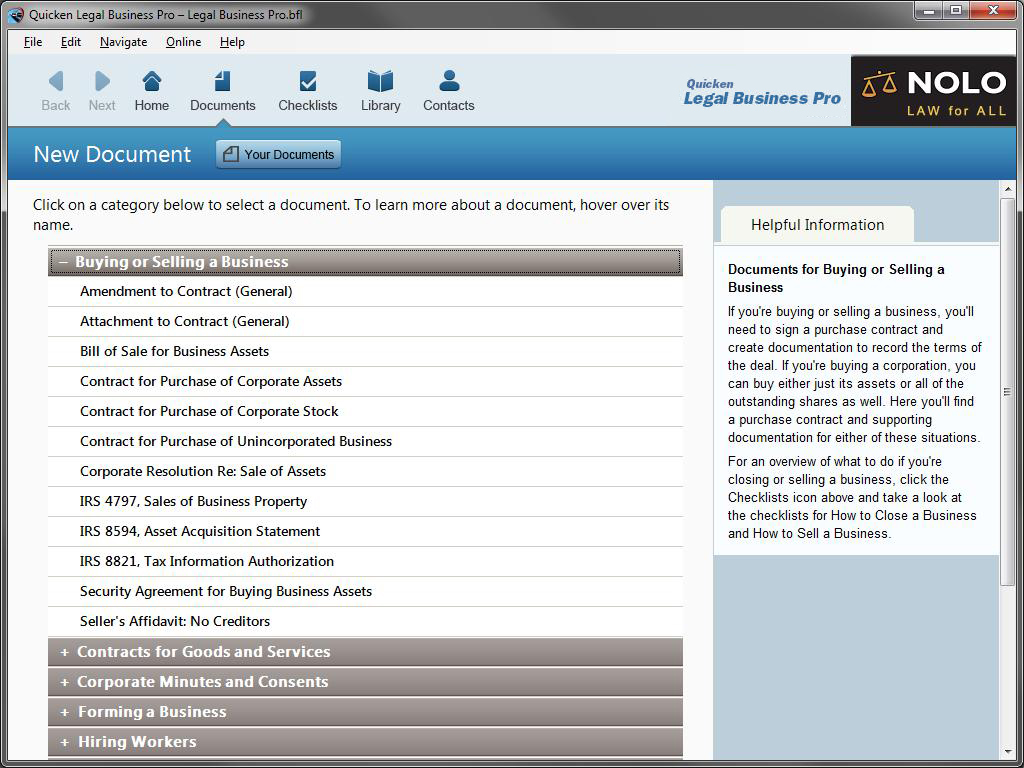Expand the Contracts for Goods and Services category
This screenshot has height=768, width=1024.
[x=365, y=651]
